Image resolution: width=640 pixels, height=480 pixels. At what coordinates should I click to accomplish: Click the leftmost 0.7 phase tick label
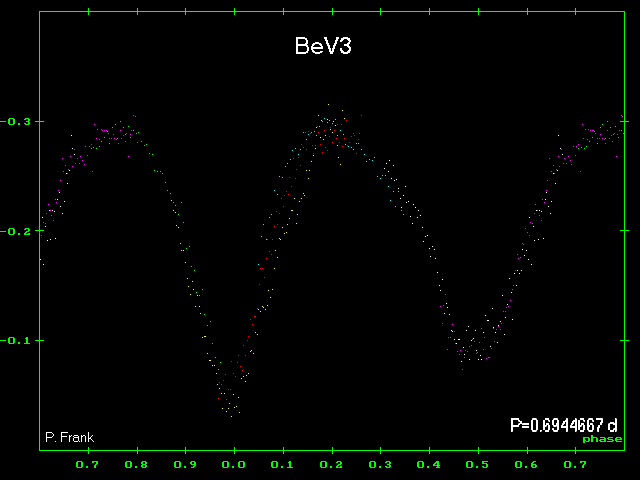pos(88,465)
